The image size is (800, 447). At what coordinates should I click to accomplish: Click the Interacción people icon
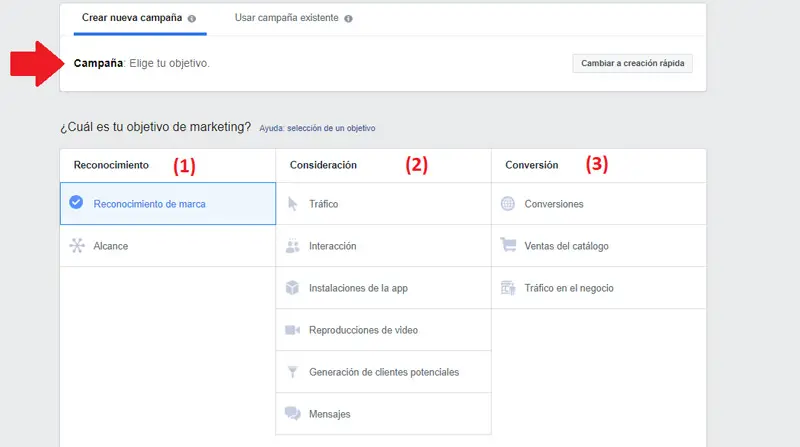[293, 246]
